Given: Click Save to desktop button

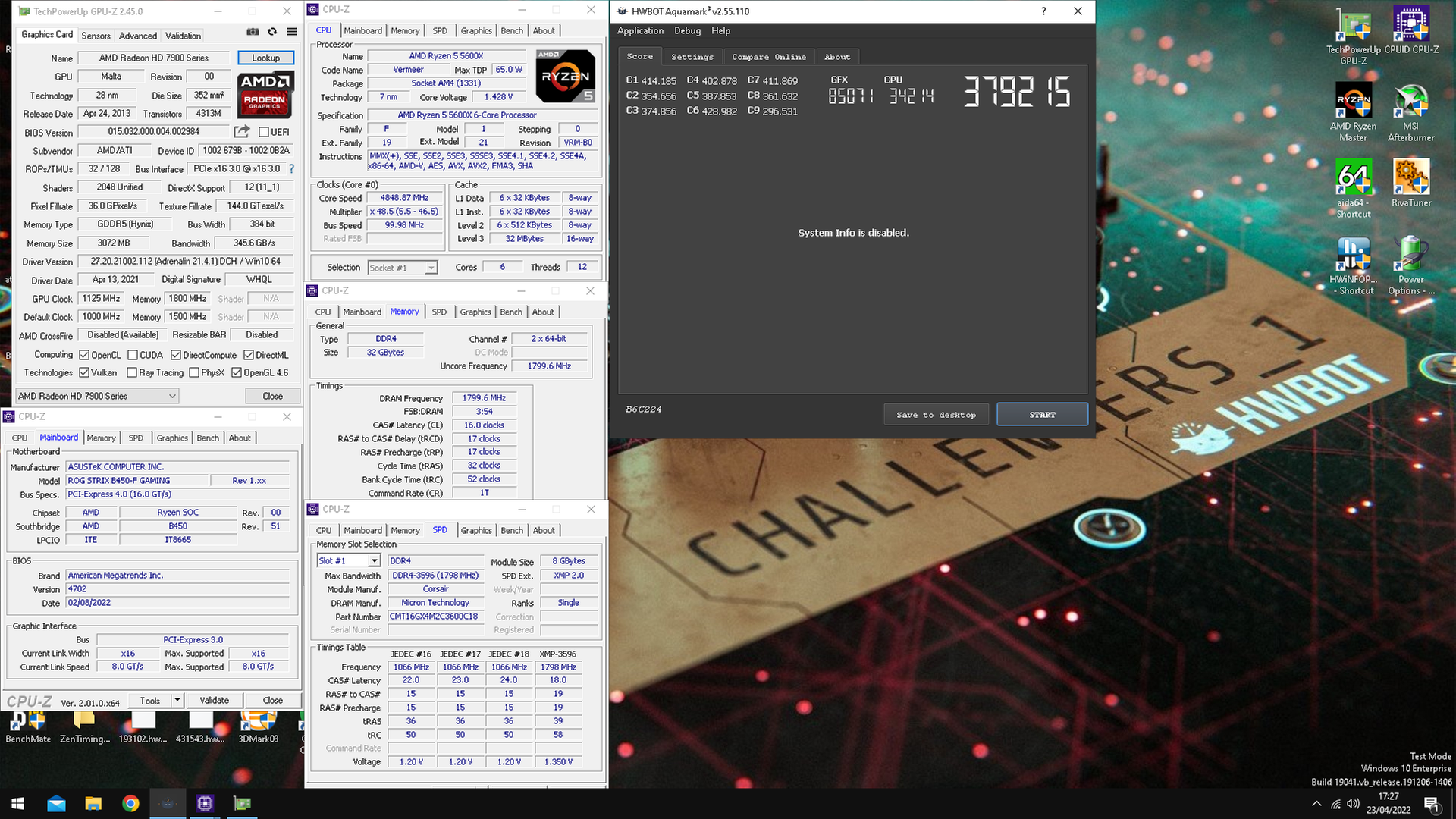Looking at the screenshot, I should pos(936,415).
